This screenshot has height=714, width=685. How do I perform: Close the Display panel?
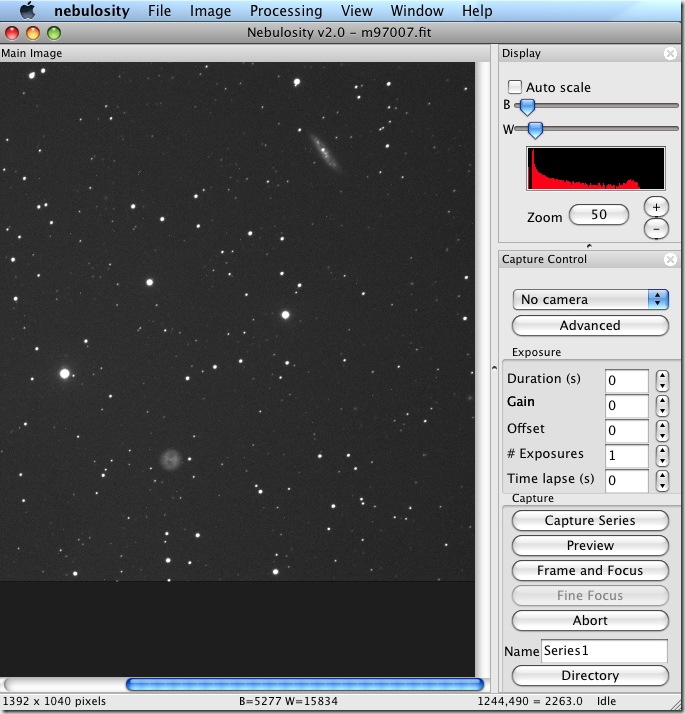click(x=670, y=54)
